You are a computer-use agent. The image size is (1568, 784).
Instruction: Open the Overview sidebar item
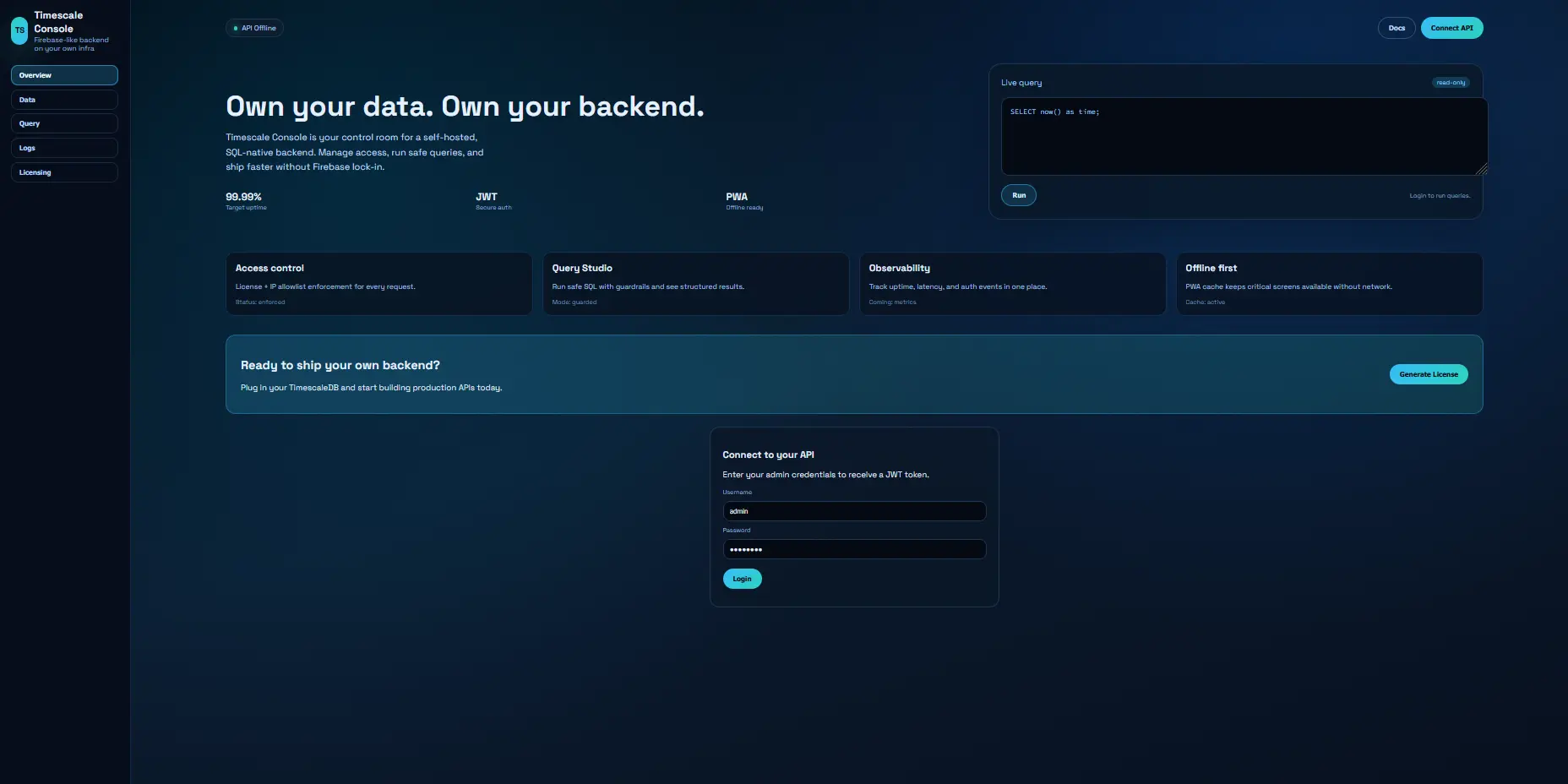click(x=64, y=75)
